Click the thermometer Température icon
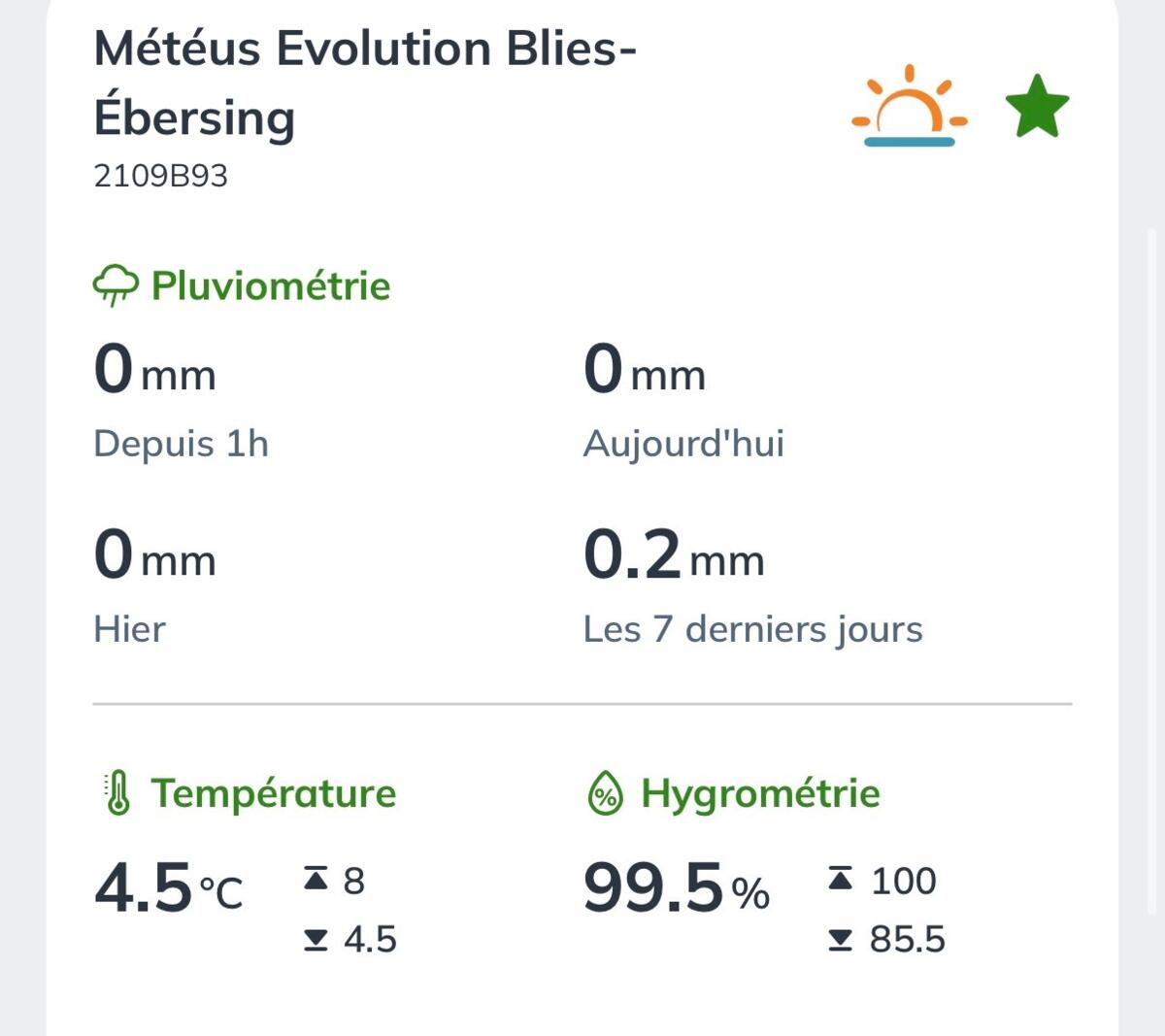 117,793
